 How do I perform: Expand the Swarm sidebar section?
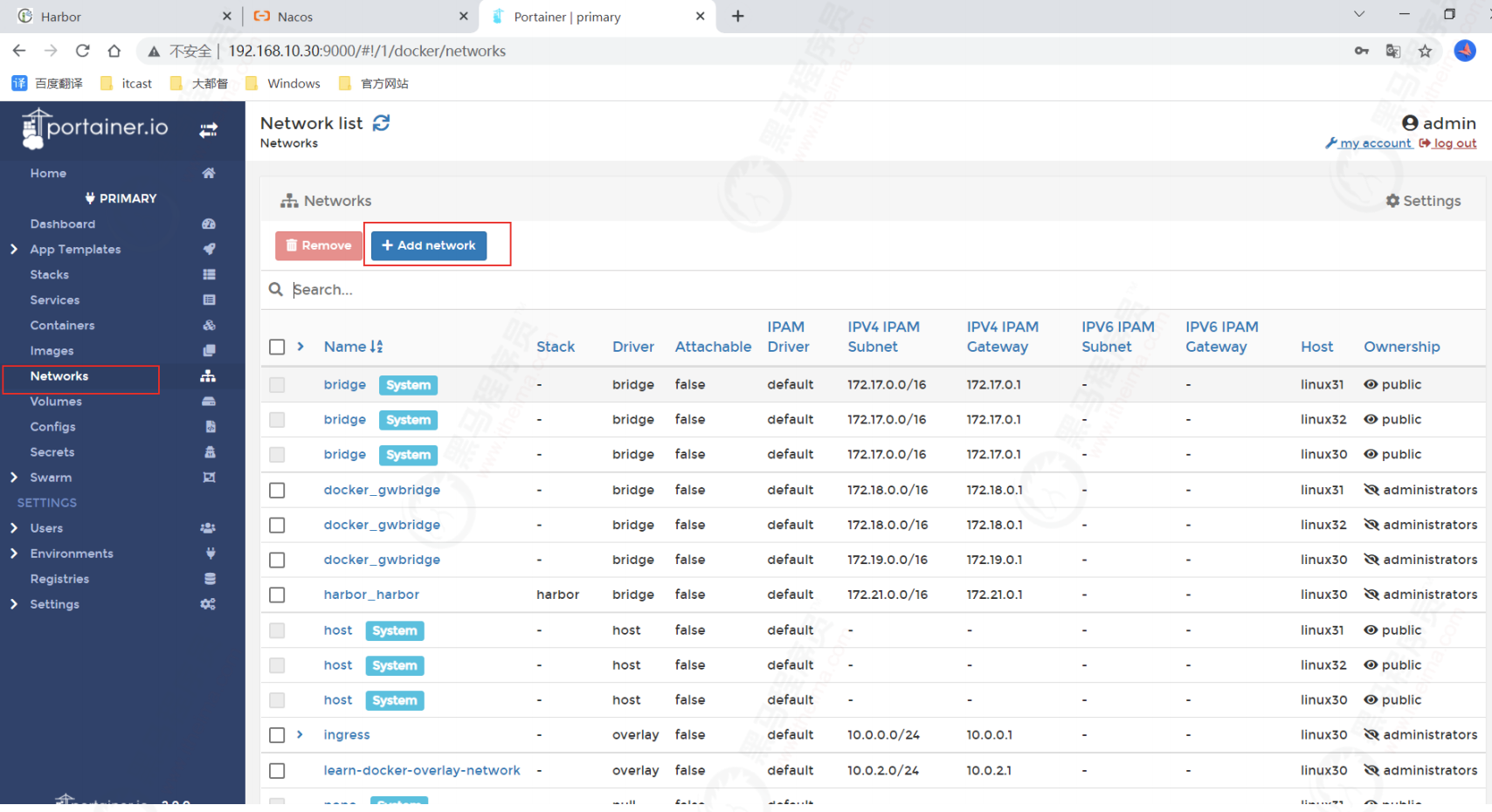14,477
